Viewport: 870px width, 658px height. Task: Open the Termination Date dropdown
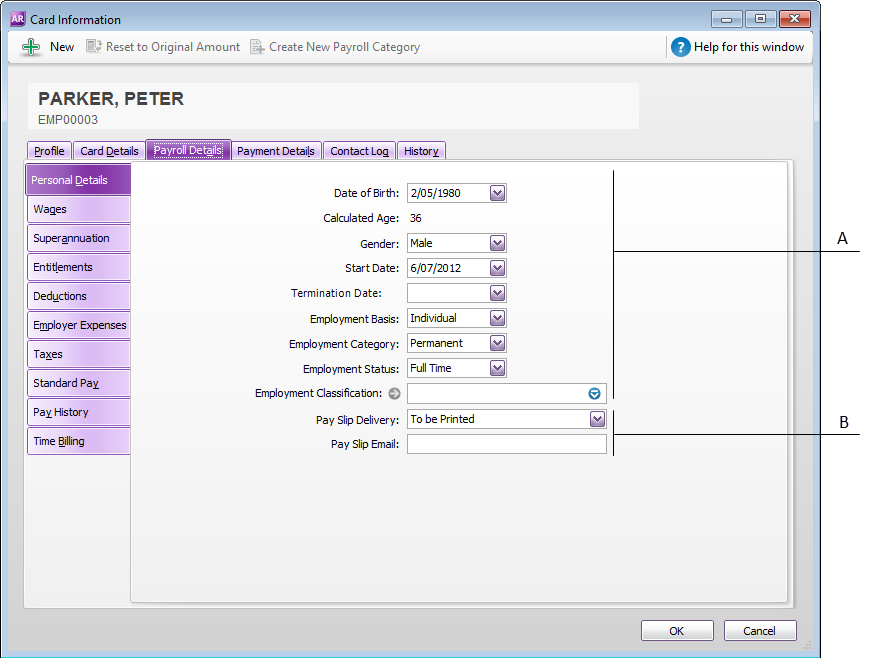pos(498,293)
